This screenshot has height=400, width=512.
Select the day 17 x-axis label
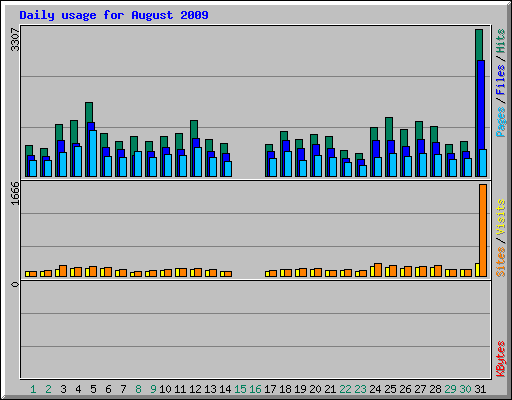coord(270,389)
